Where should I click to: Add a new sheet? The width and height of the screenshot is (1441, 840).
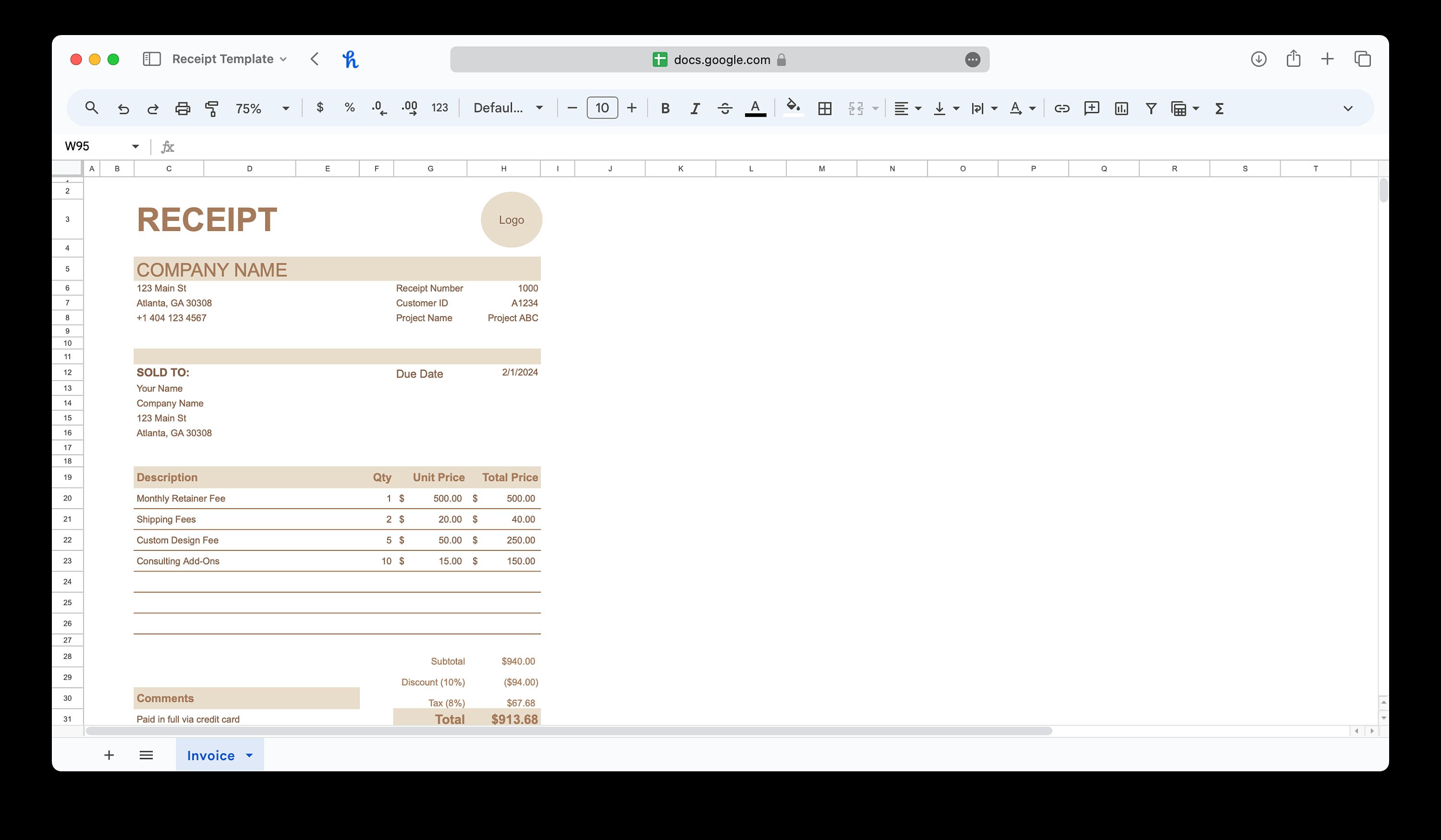pyautogui.click(x=109, y=755)
